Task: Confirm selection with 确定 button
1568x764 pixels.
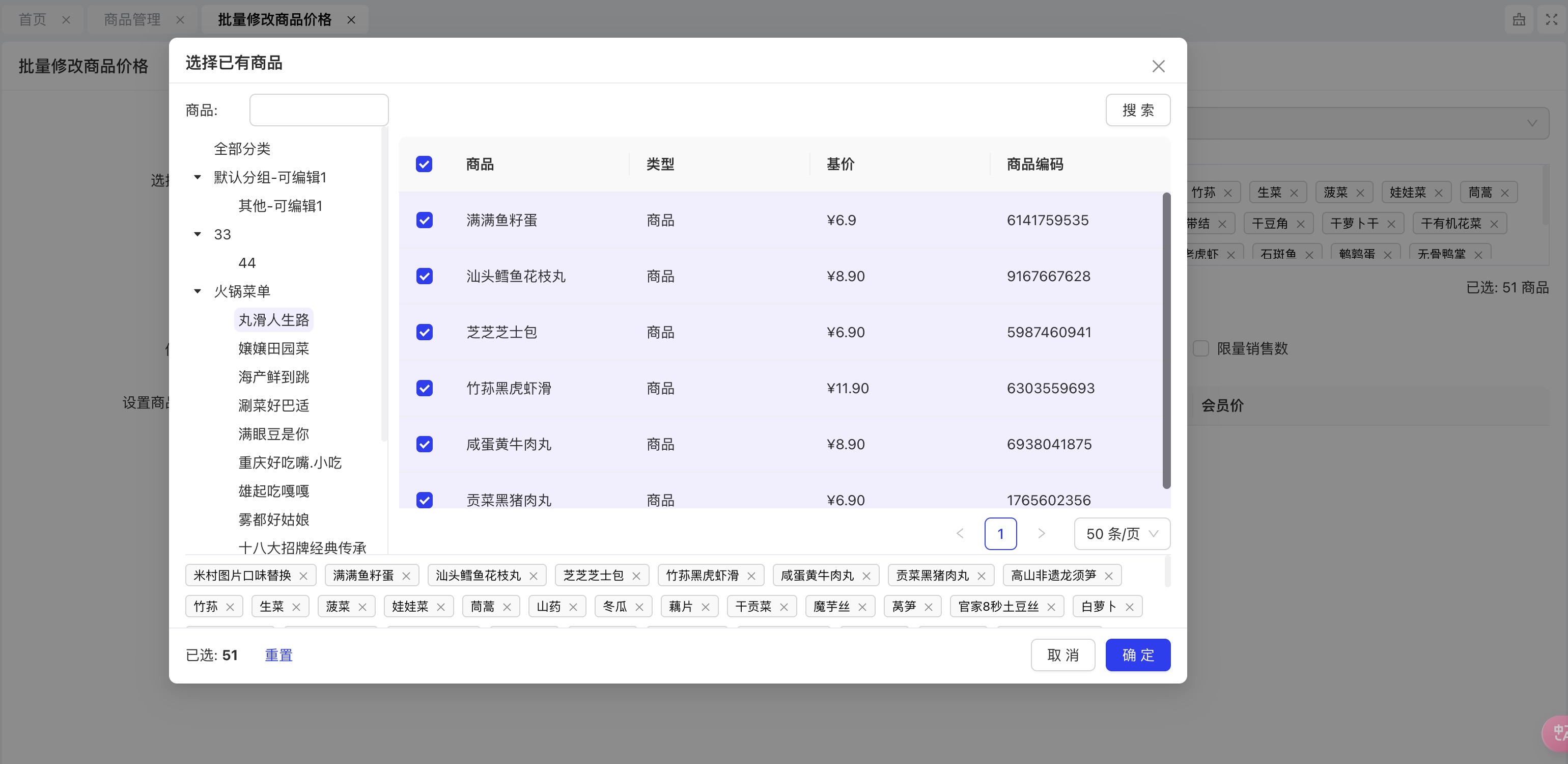Action: point(1138,655)
